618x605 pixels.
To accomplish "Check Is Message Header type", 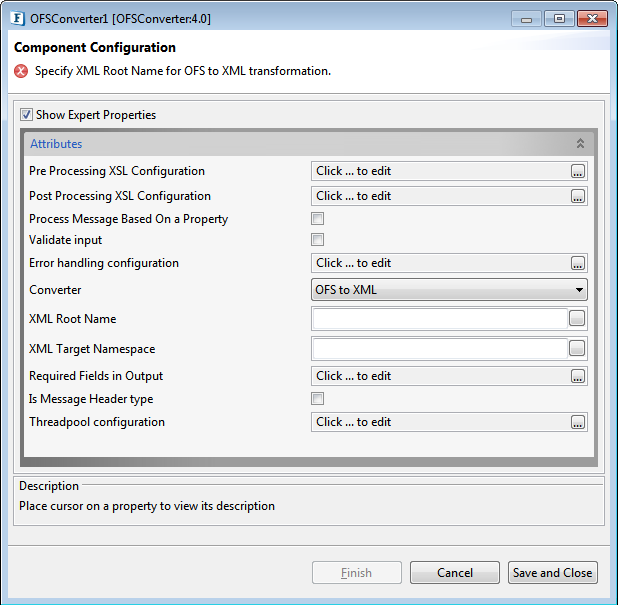I will (317, 398).
